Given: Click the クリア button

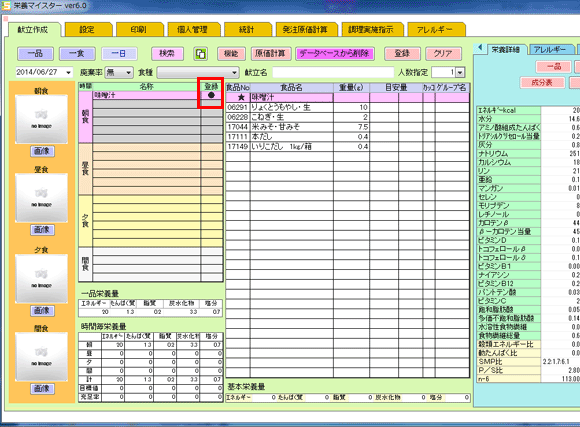Looking at the screenshot, I should point(443,54).
